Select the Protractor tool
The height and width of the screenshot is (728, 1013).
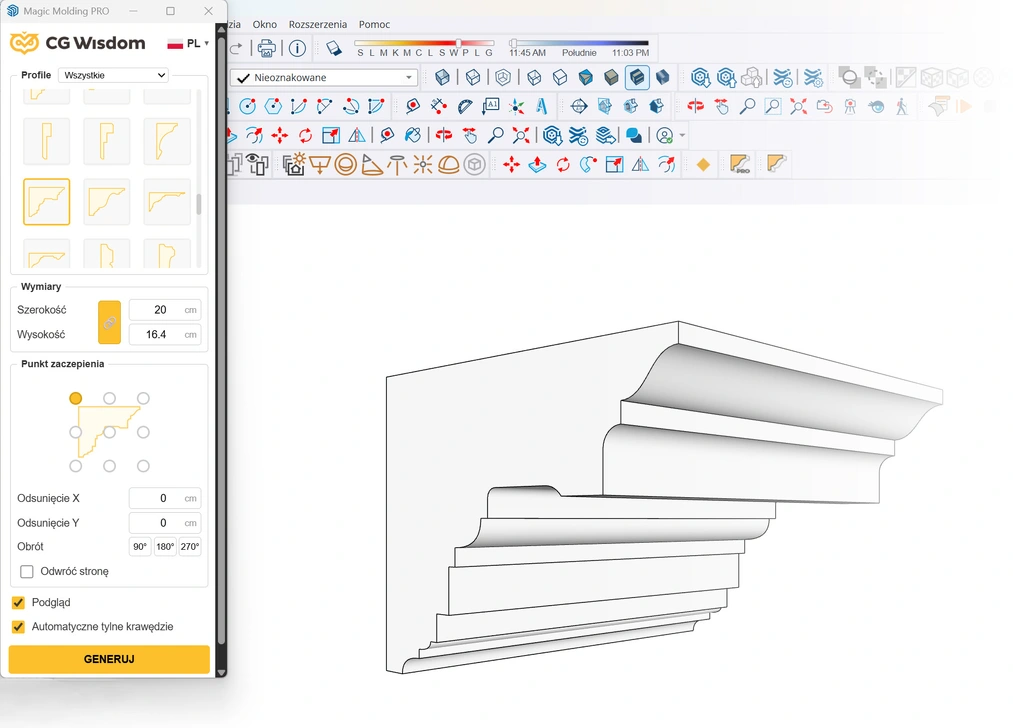[x=465, y=106]
